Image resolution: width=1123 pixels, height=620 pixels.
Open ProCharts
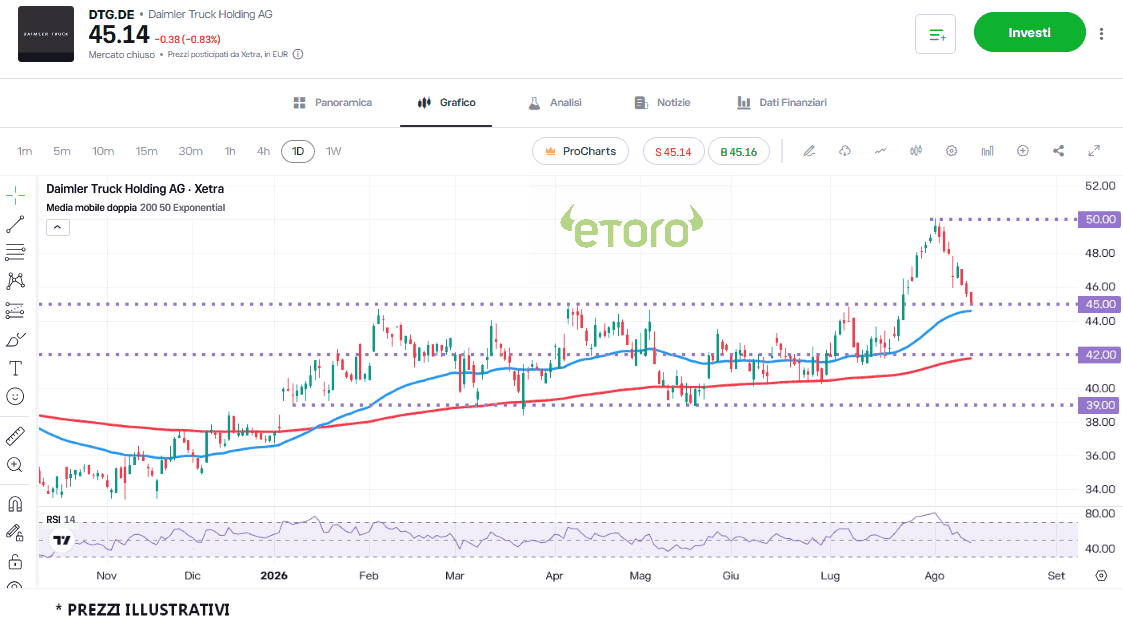tap(581, 151)
